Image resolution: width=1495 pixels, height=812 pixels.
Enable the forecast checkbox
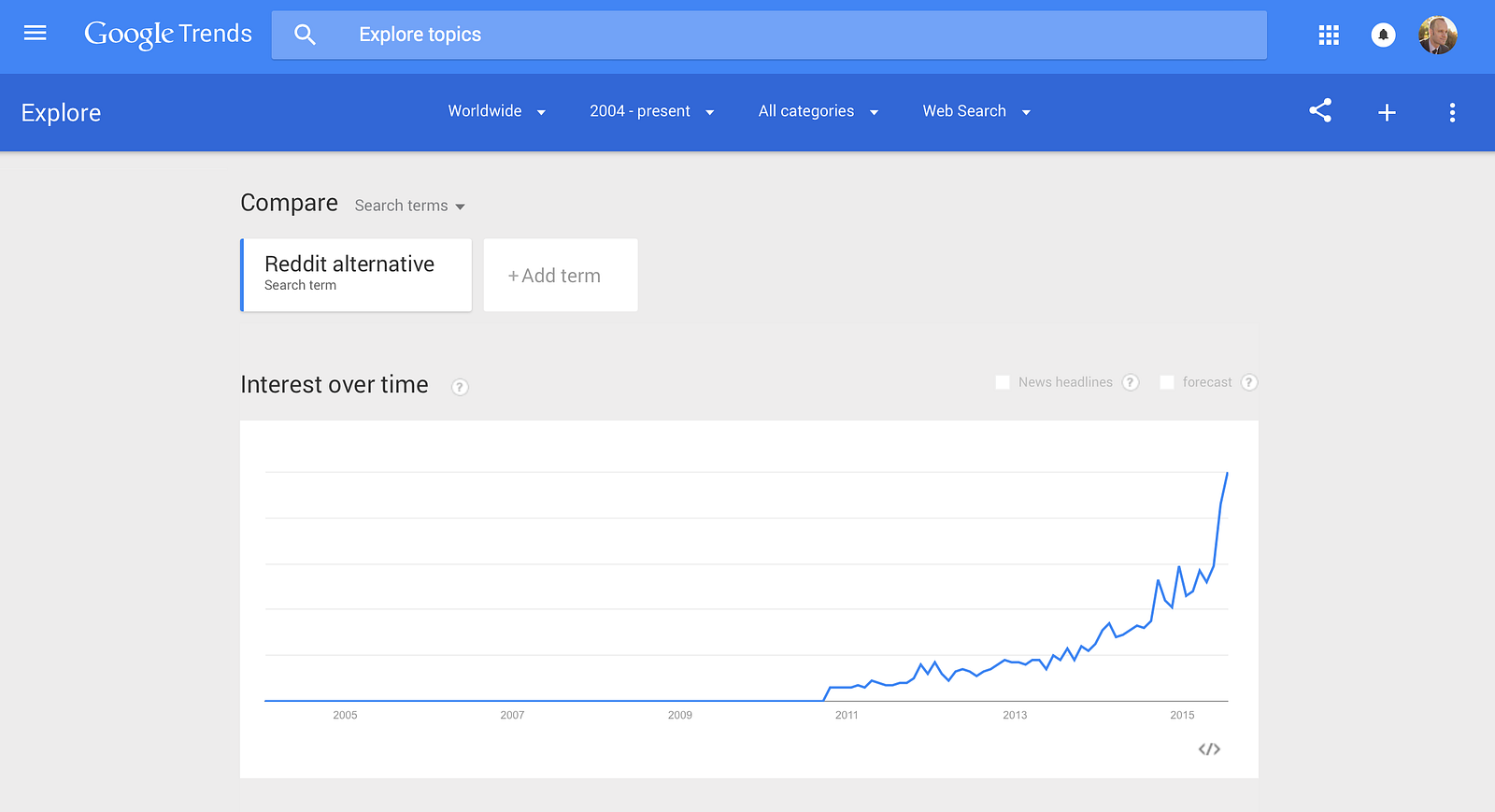coord(1167,382)
